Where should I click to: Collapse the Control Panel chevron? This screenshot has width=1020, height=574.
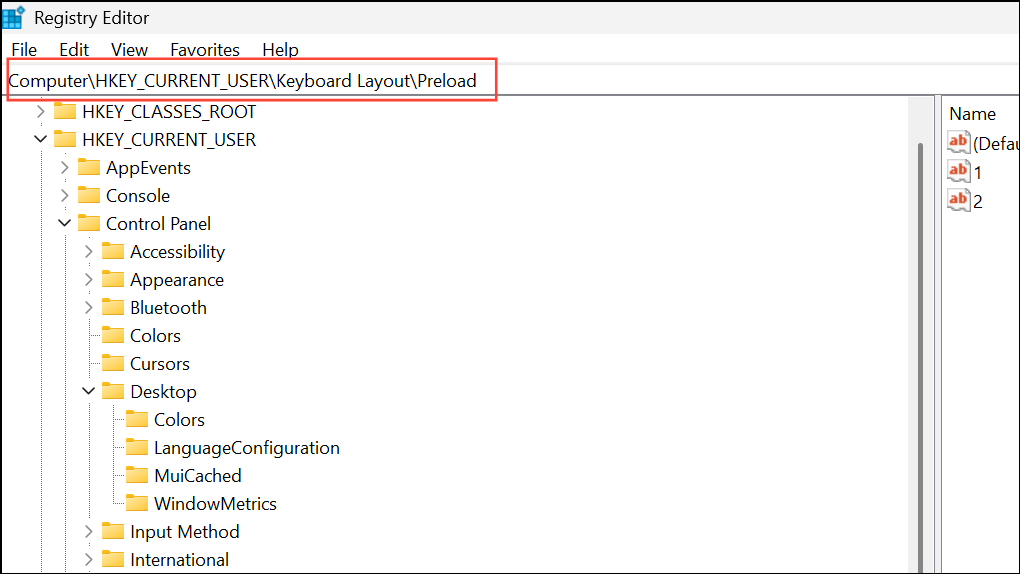[64, 223]
